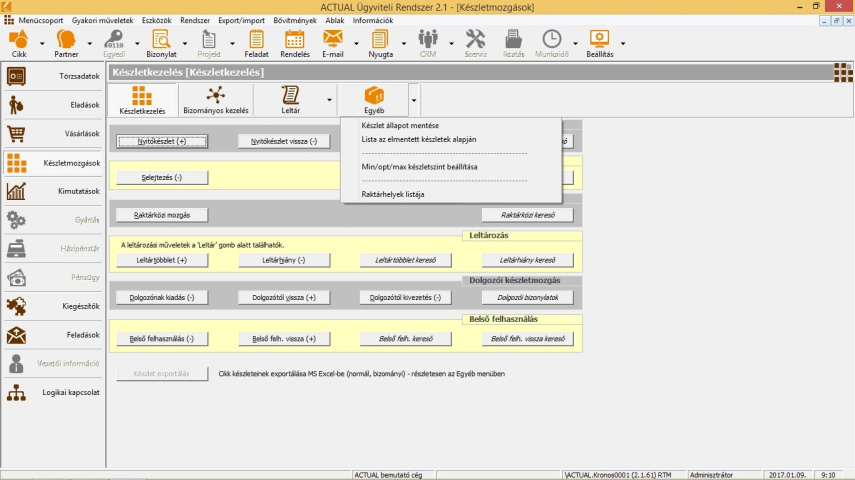Click the Bizonylat document search icon
This screenshot has height=480, width=855.
point(160,39)
